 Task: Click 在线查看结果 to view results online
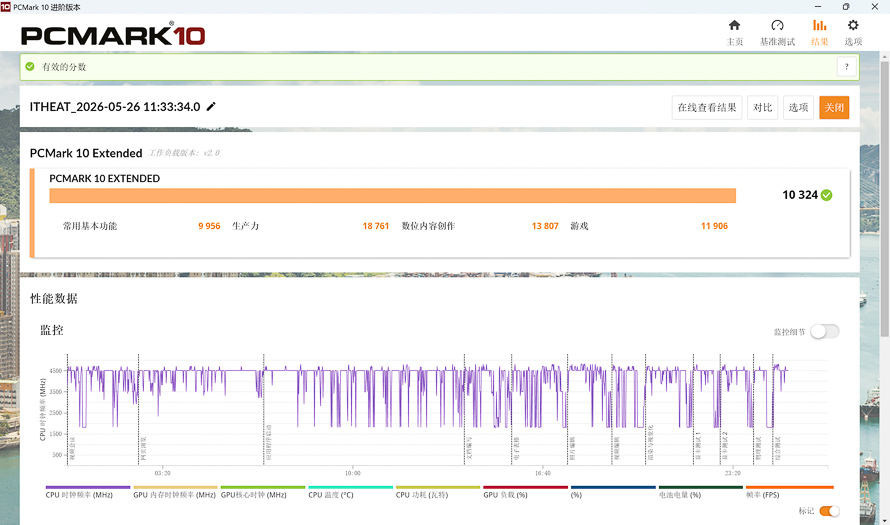(707, 107)
